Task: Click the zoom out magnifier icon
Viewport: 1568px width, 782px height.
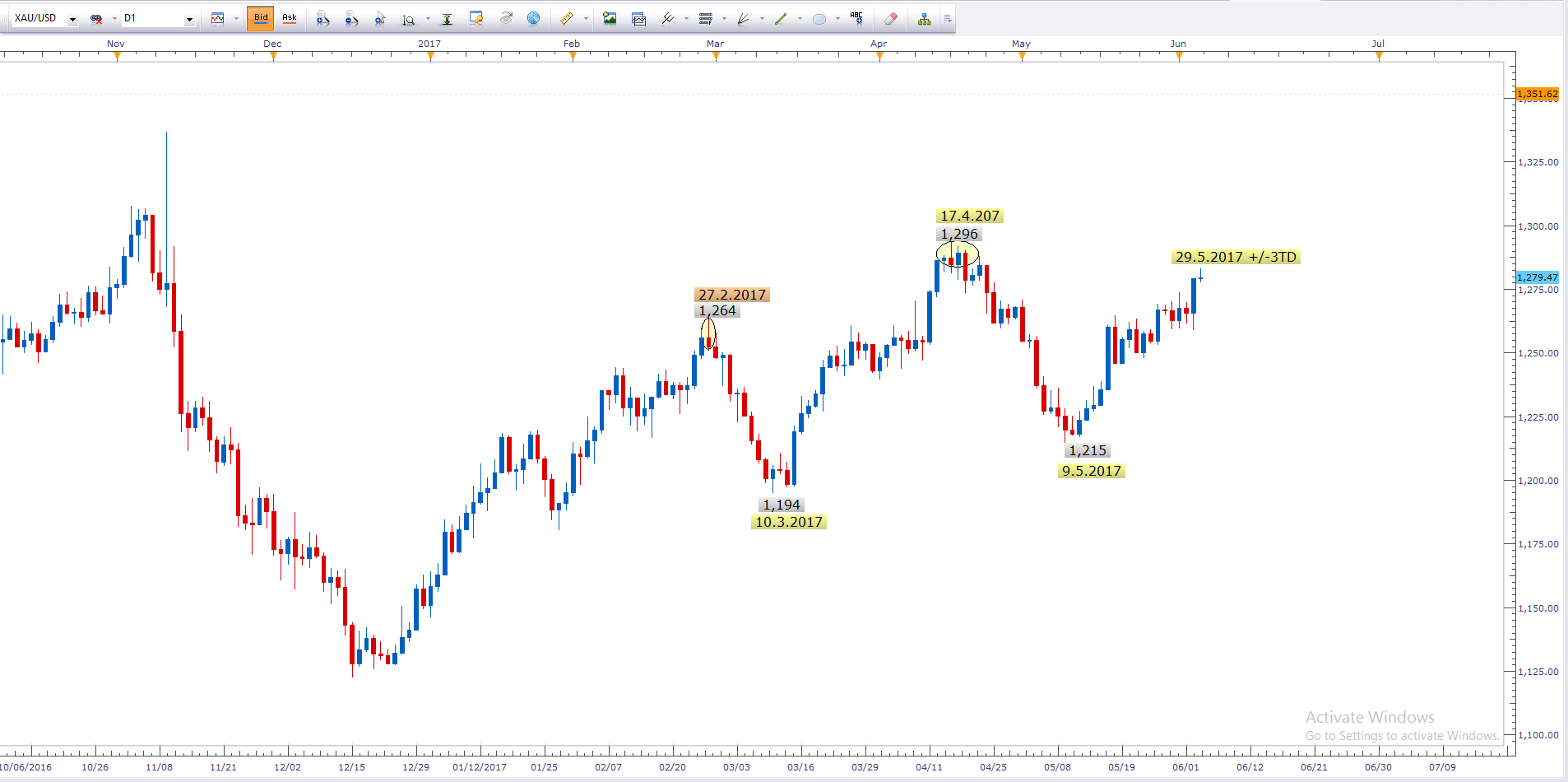Action: click(351, 18)
